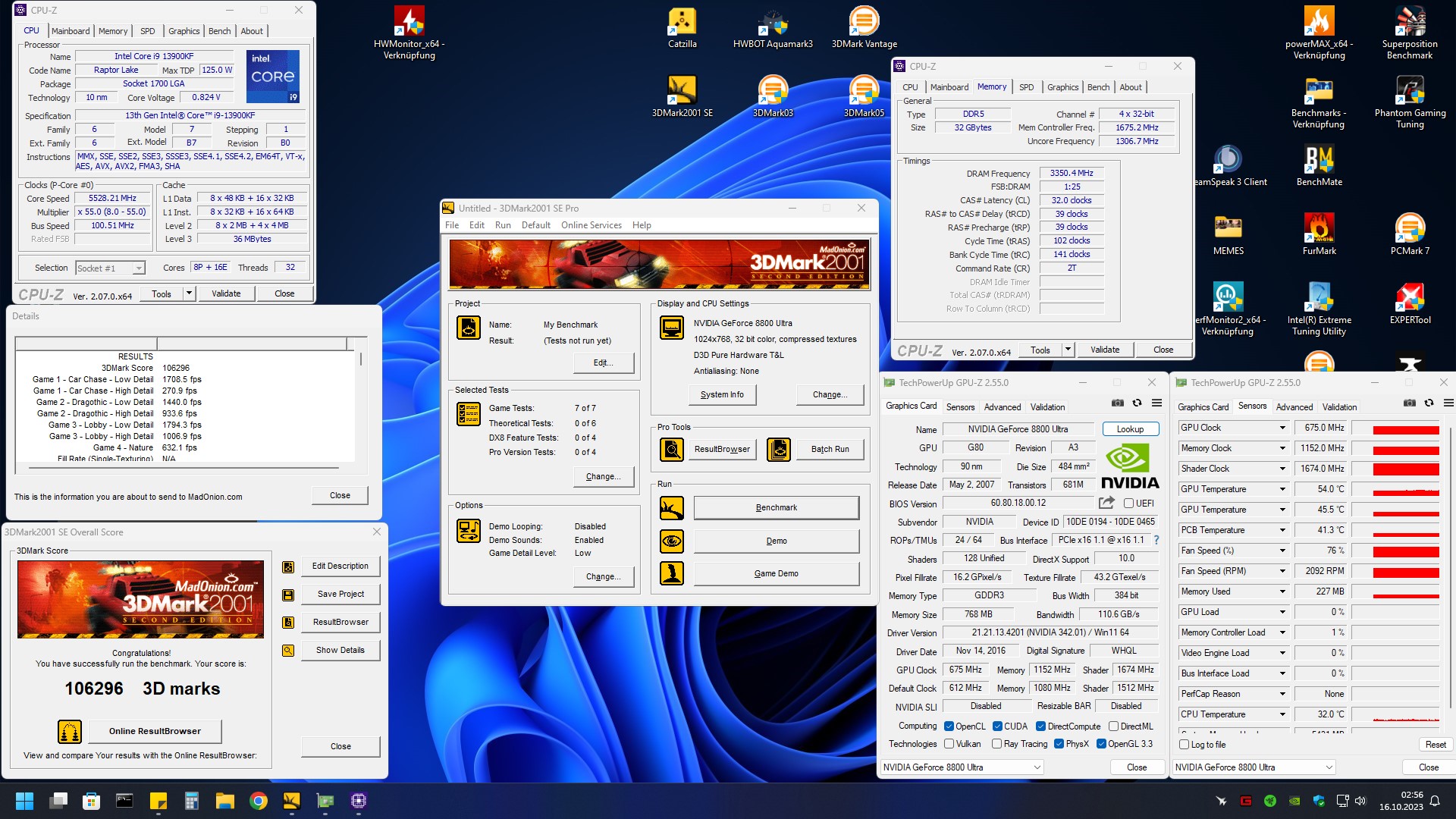Screen dimensions: 1456x819
Task: Switch to the Mainboard tab in CPU-Z CPU window
Action: (x=71, y=31)
